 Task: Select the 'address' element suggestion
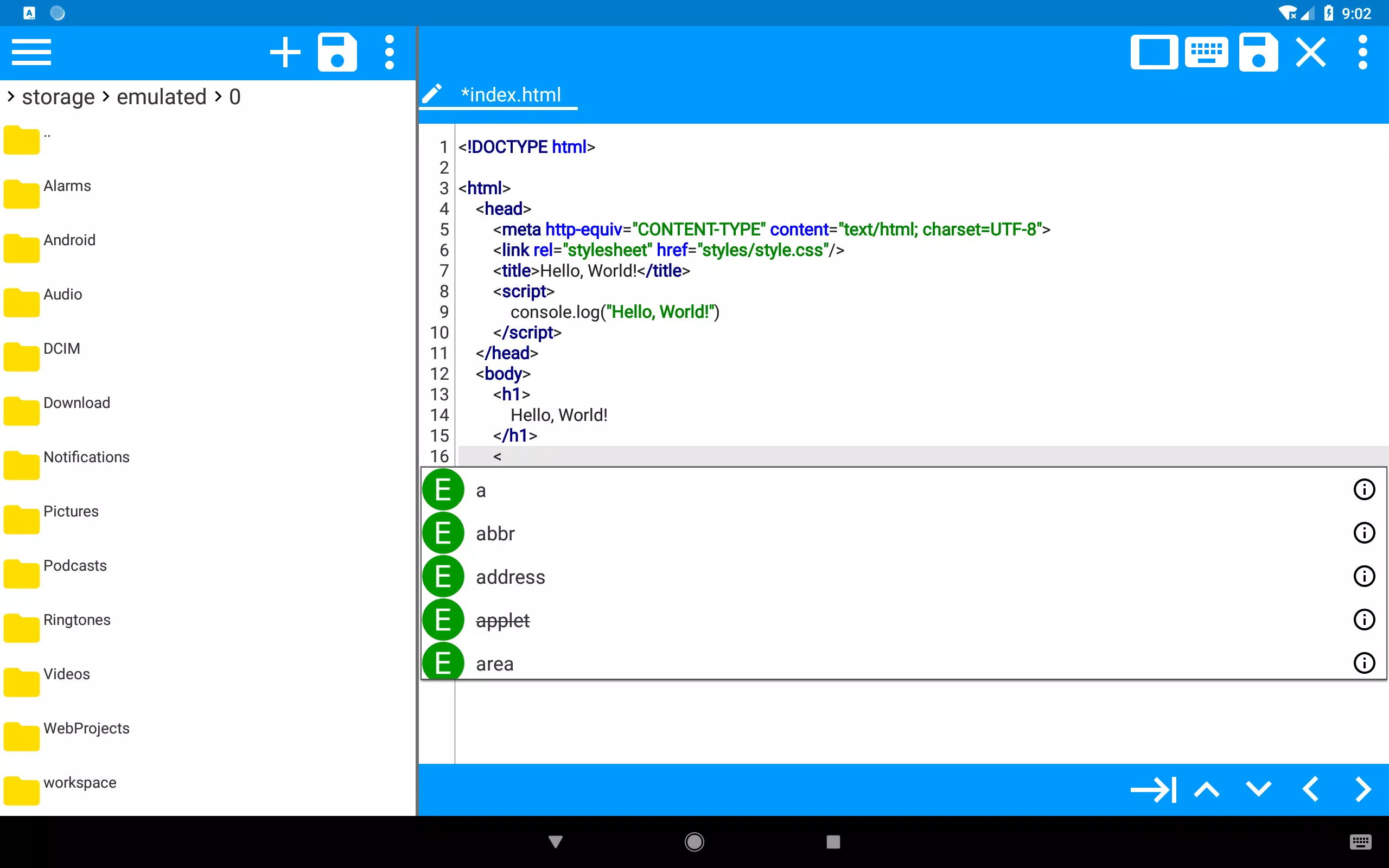pyautogui.click(x=904, y=576)
